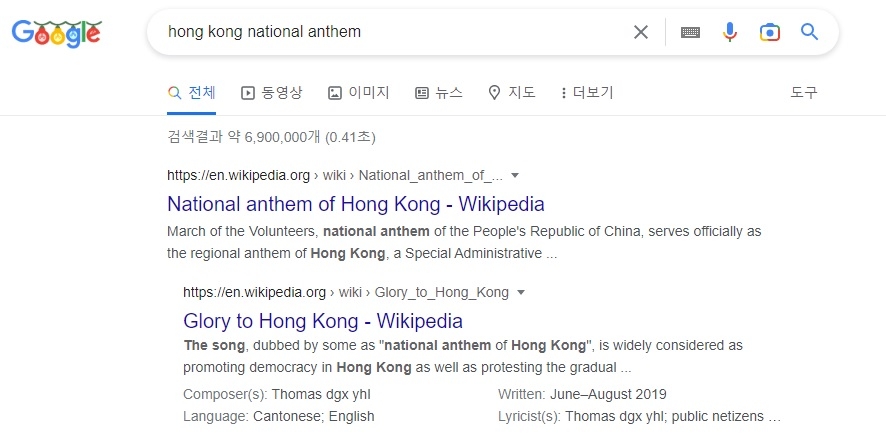886x440 pixels.
Task: Open the on-screen keyboard input tool
Action: (x=690, y=32)
